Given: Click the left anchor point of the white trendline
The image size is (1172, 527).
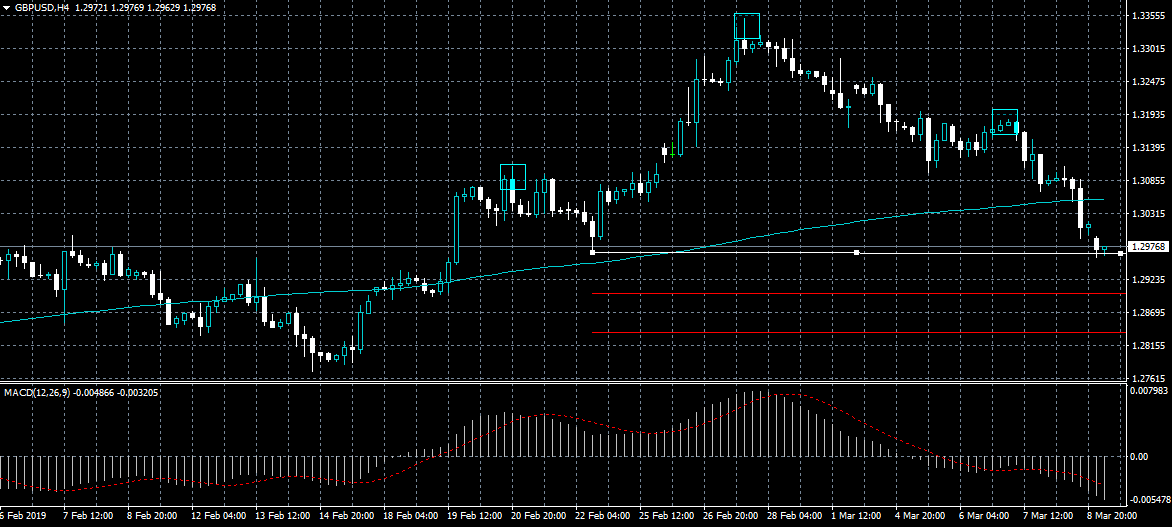Looking at the screenshot, I should [593, 253].
